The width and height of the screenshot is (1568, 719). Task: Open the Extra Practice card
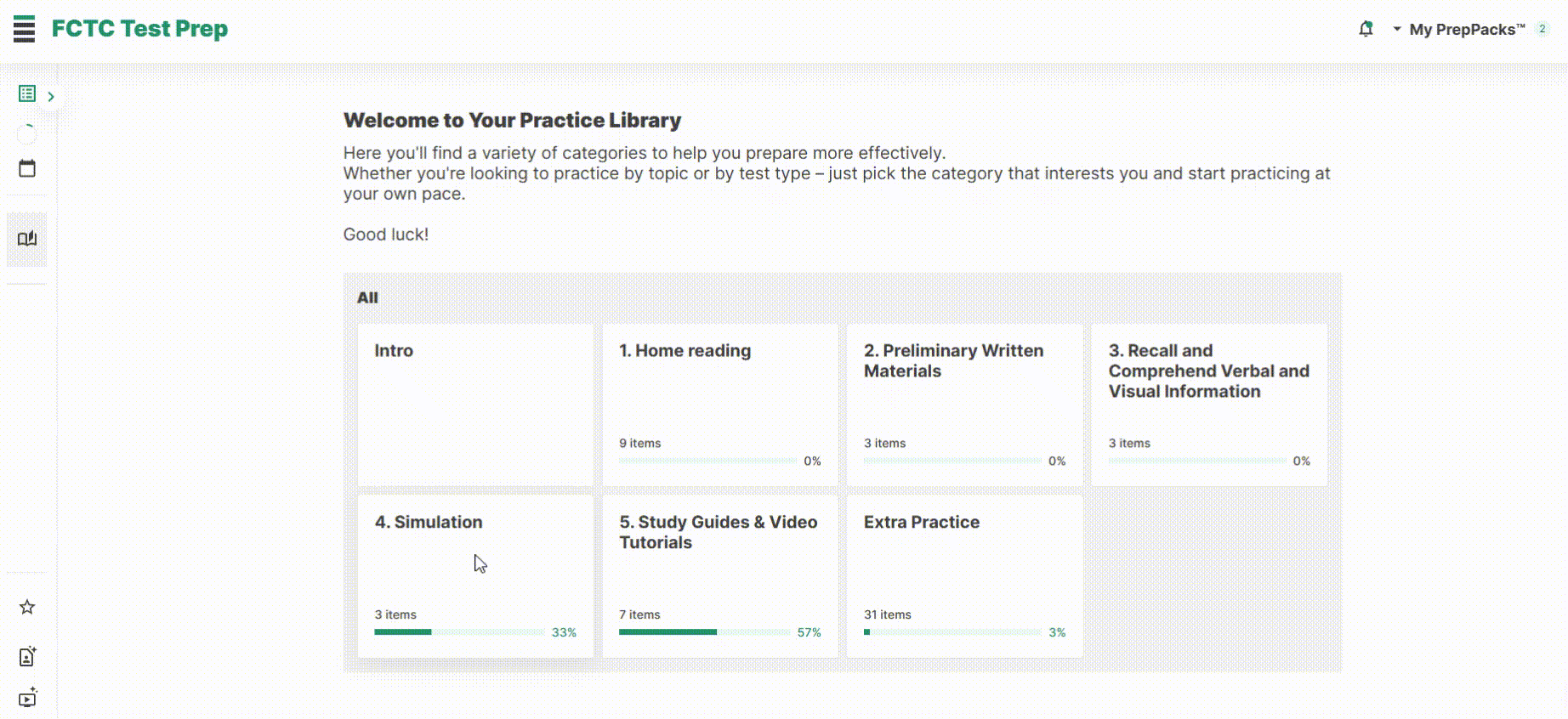[x=964, y=575]
